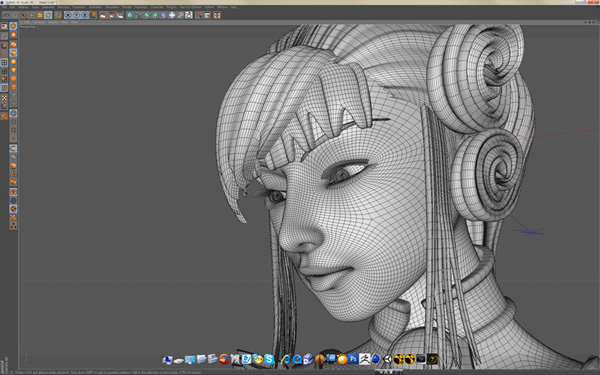Screen dimensions: 600x375
Task: Click the orange f-shaped icon in second palette column
Action: (x=13, y=174)
